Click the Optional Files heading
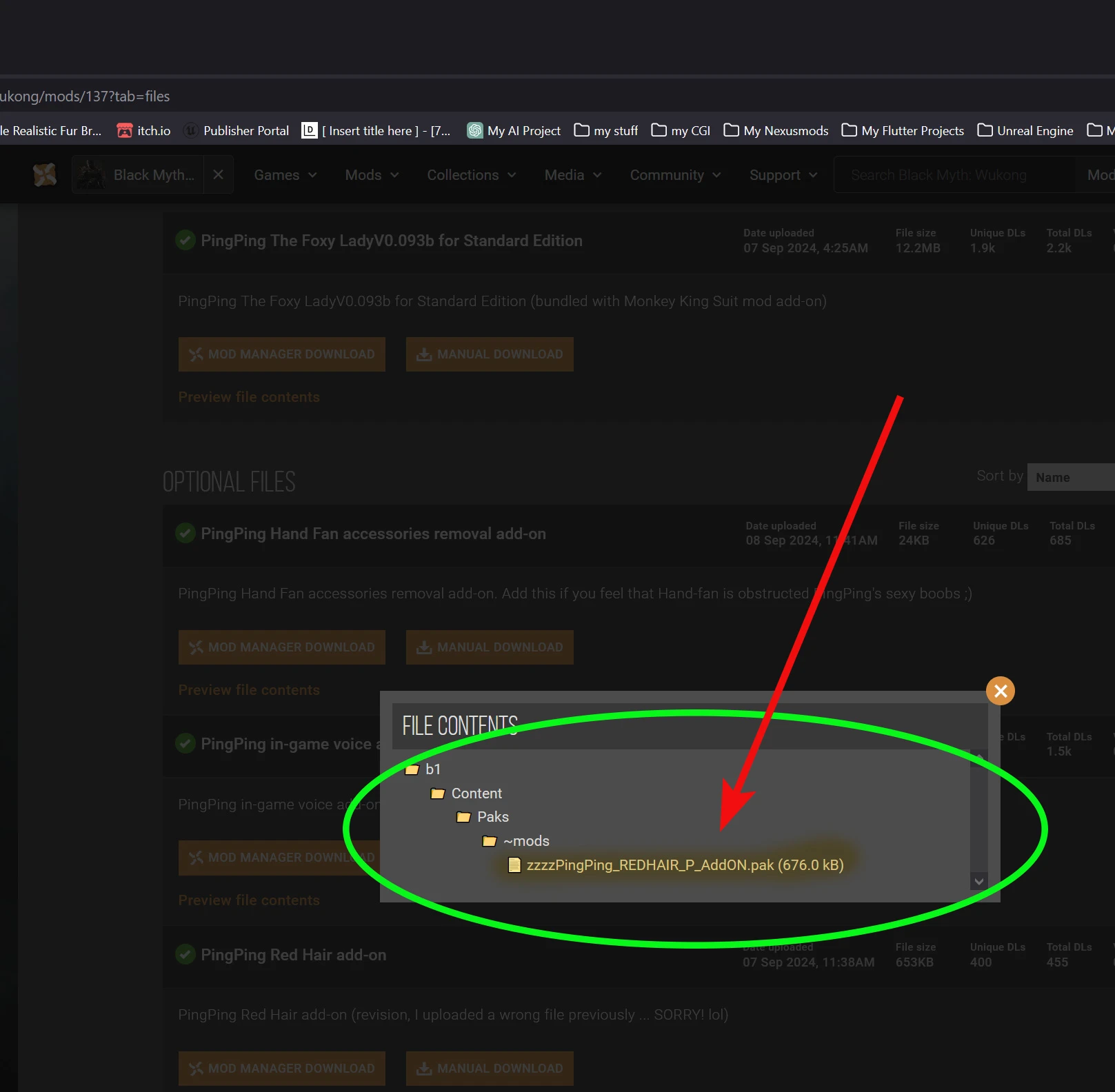The image size is (1115, 1092). pos(229,482)
